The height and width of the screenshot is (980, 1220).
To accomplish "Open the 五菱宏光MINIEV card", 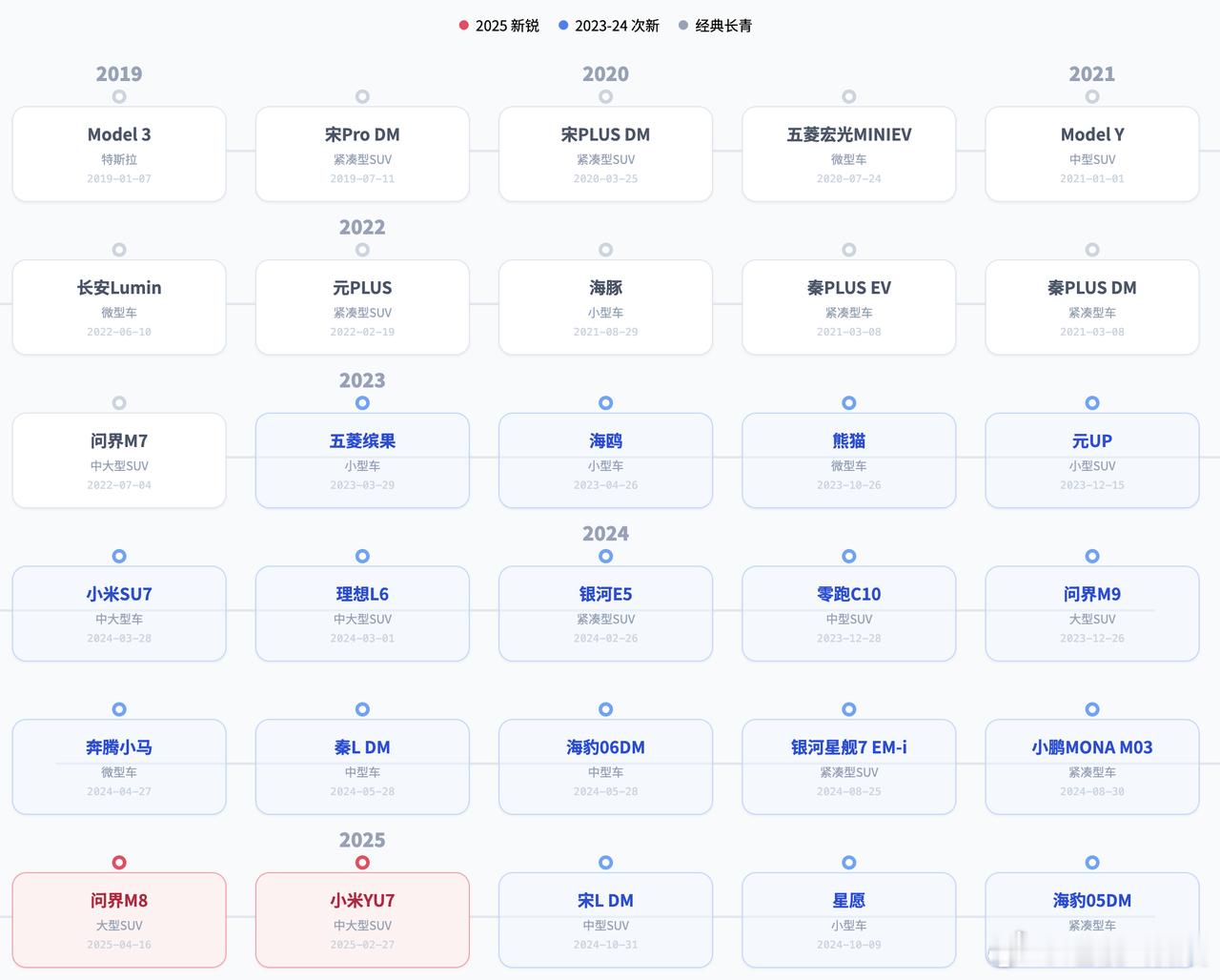I will (848, 154).
